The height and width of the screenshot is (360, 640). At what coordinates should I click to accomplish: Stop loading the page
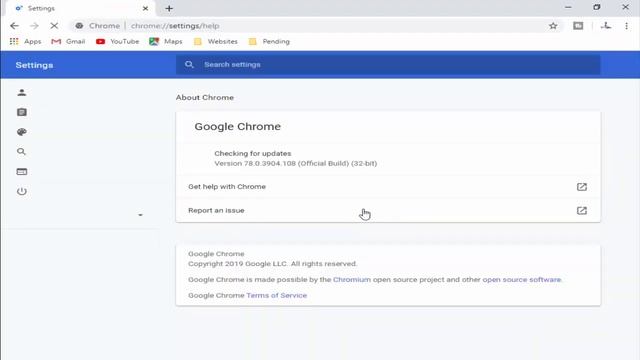coord(54,26)
